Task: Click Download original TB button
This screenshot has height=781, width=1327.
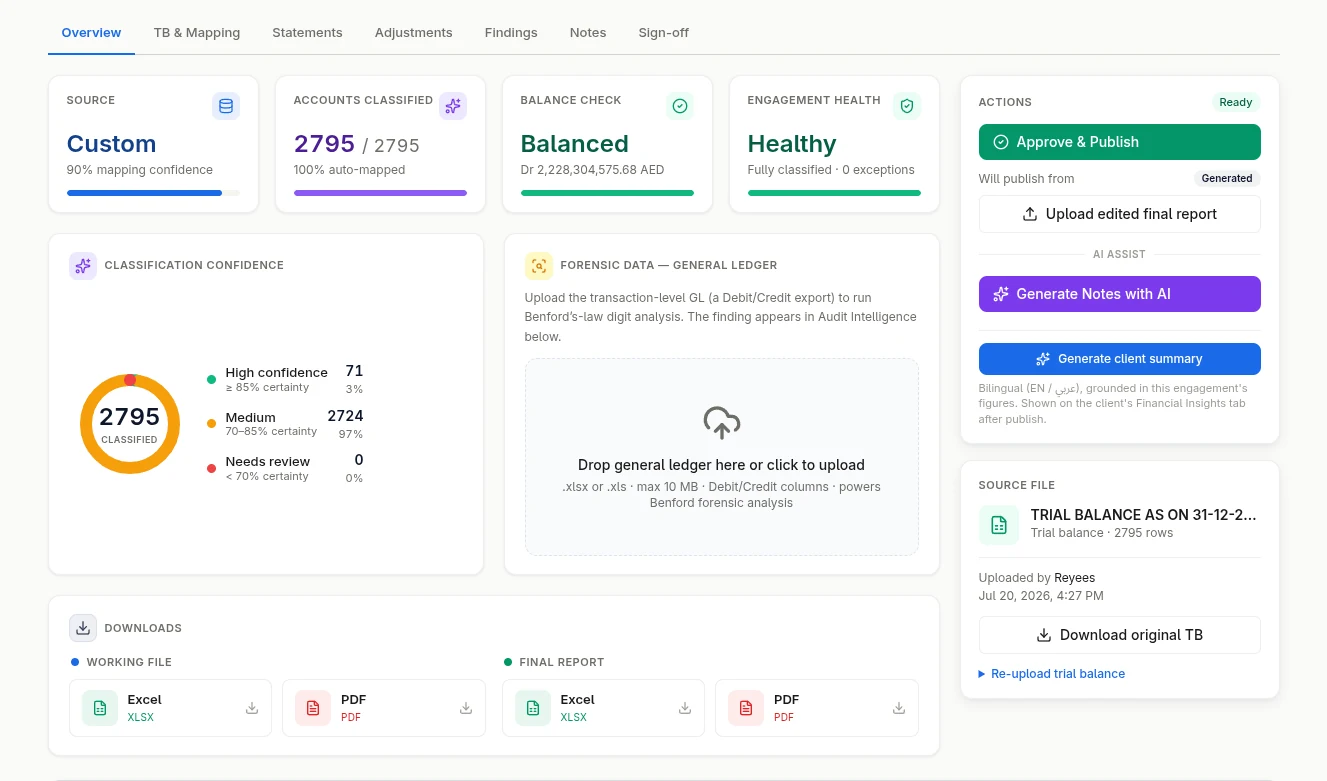Action: click(1120, 635)
